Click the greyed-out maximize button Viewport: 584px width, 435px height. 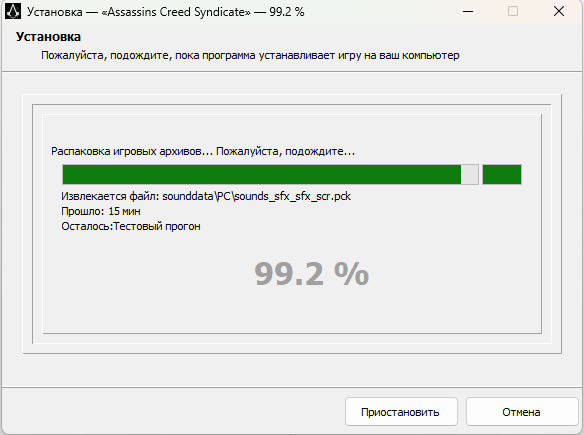pyautogui.click(x=513, y=11)
